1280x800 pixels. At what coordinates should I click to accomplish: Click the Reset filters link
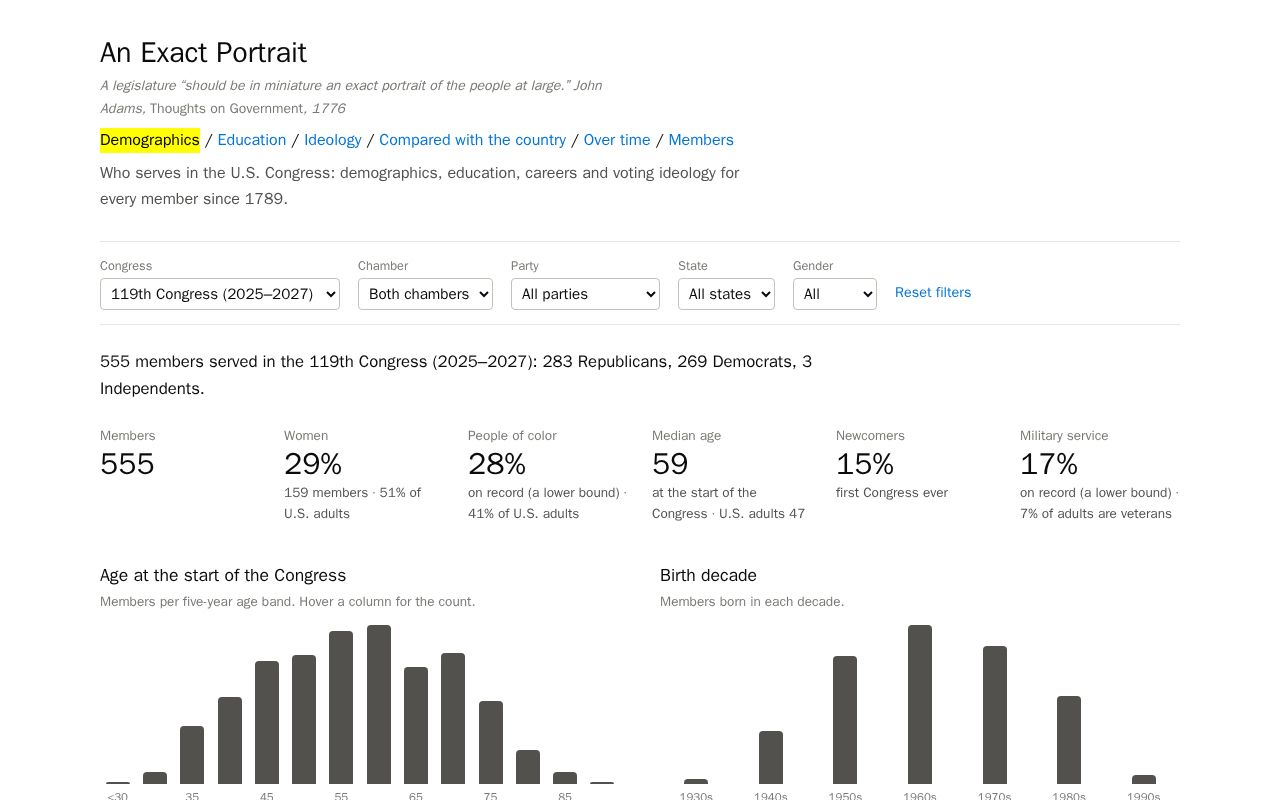[x=933, y=293]
